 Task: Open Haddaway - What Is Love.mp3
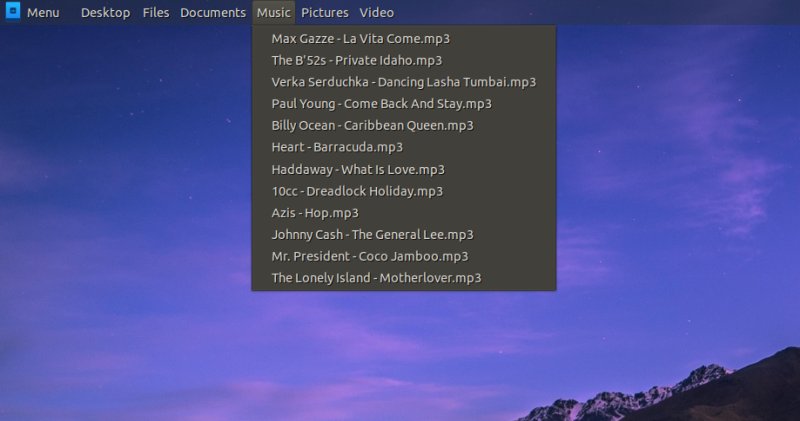358,170
